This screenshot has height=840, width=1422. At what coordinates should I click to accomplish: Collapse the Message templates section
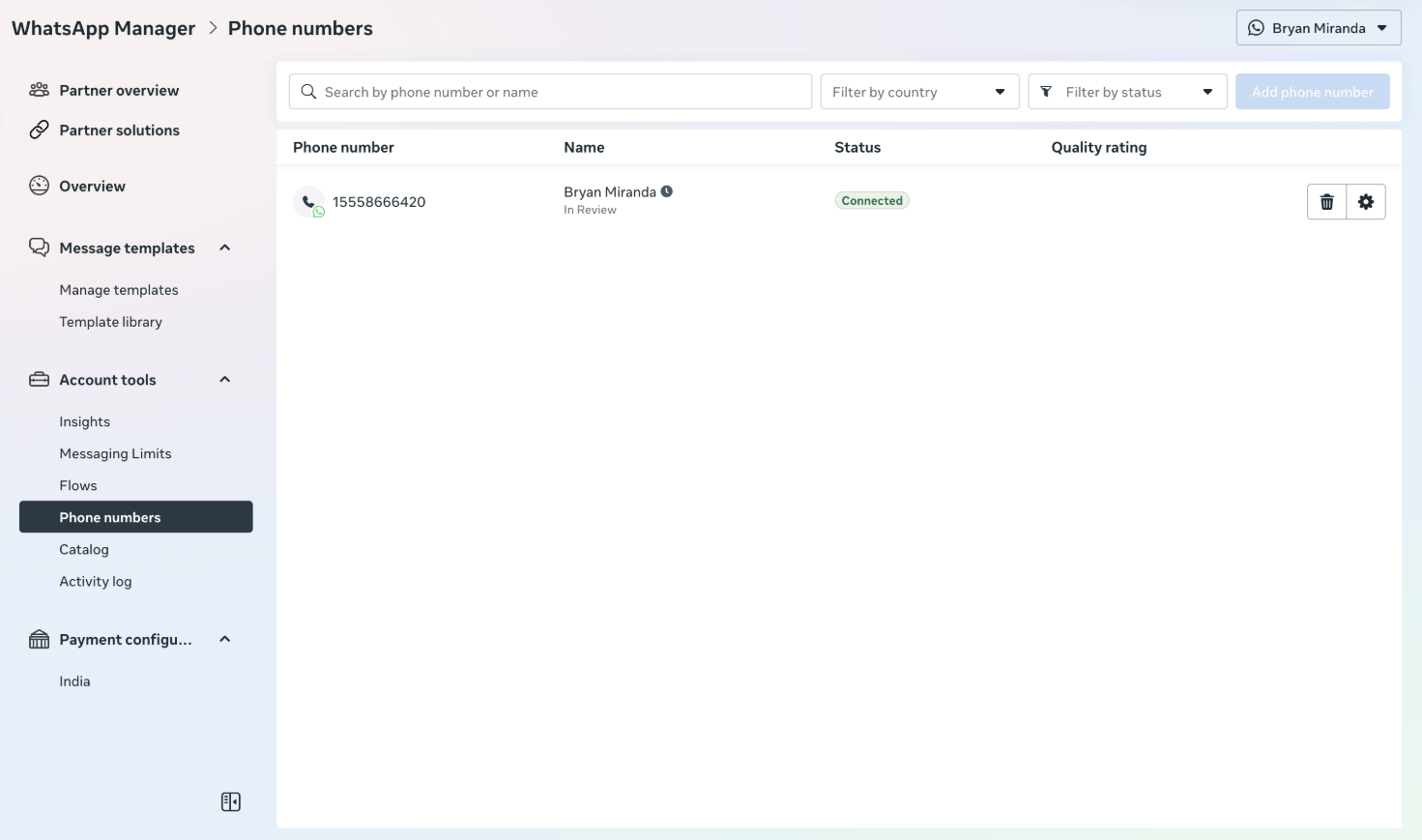225,247
